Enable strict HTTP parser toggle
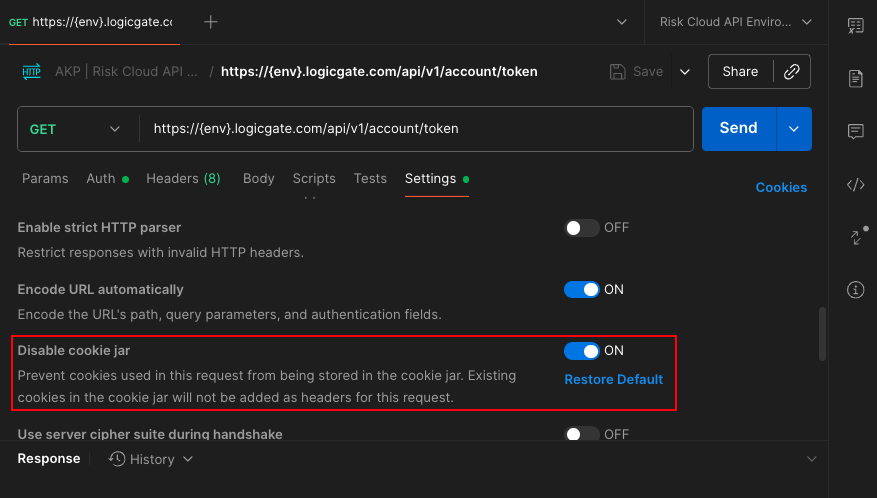The image size is (877, 498). tap(582, 228)
